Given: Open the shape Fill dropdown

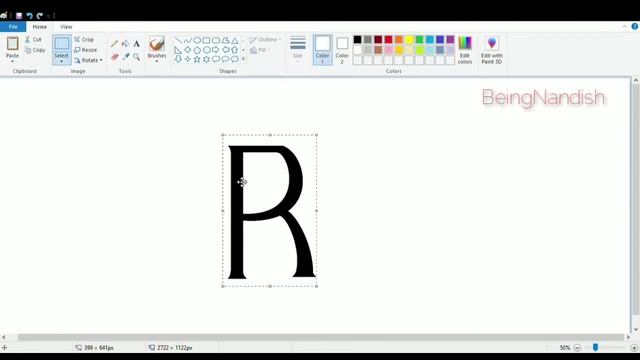Looking at the screenshot, I should coord(260,50).
